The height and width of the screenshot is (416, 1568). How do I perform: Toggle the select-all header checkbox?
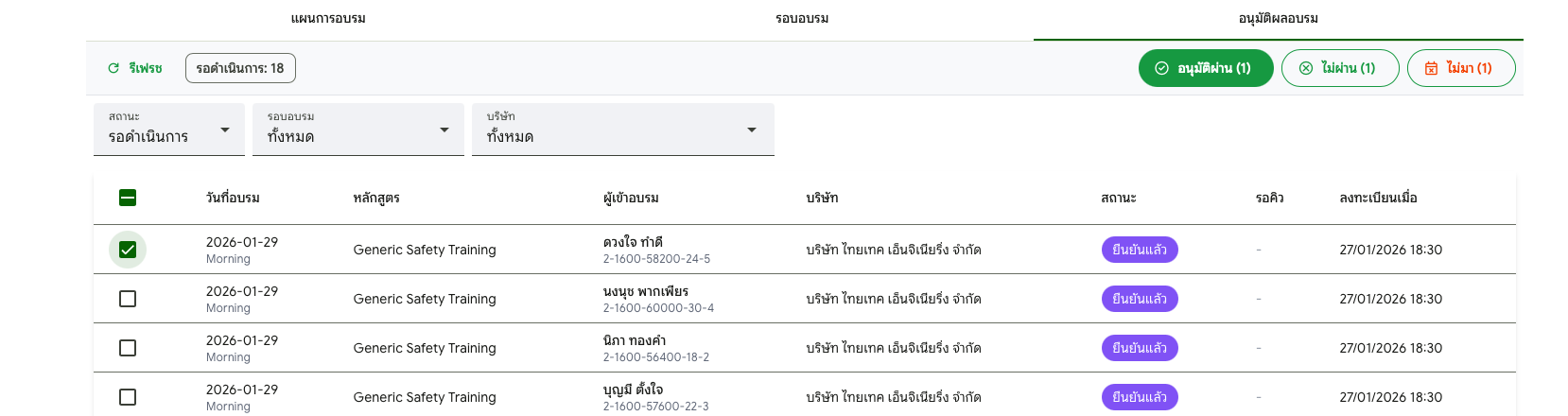tap(128, 198)
